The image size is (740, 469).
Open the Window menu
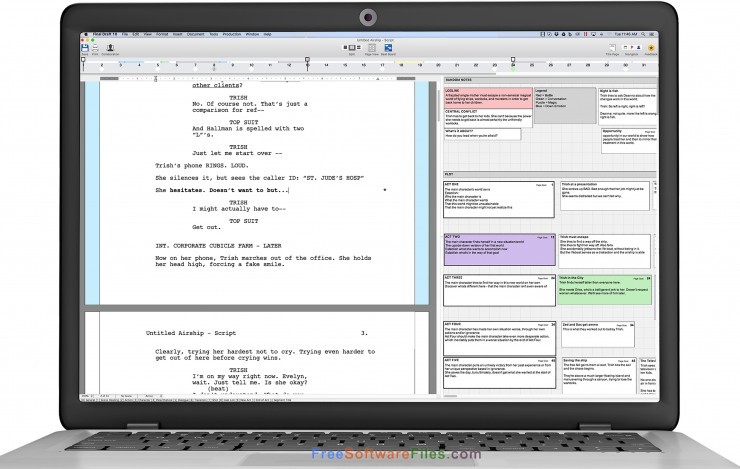tap(252, 34)
